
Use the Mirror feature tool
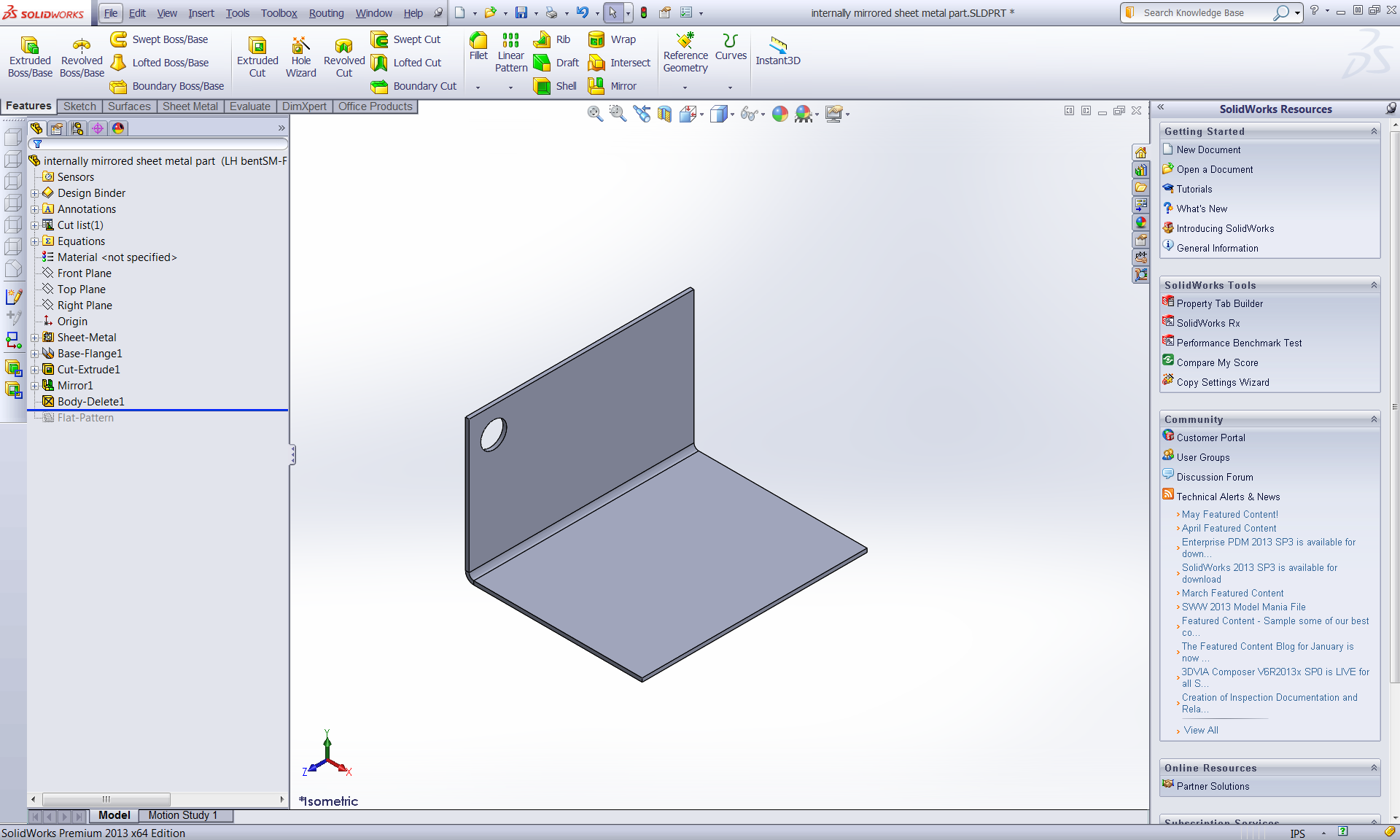point(612,86)
